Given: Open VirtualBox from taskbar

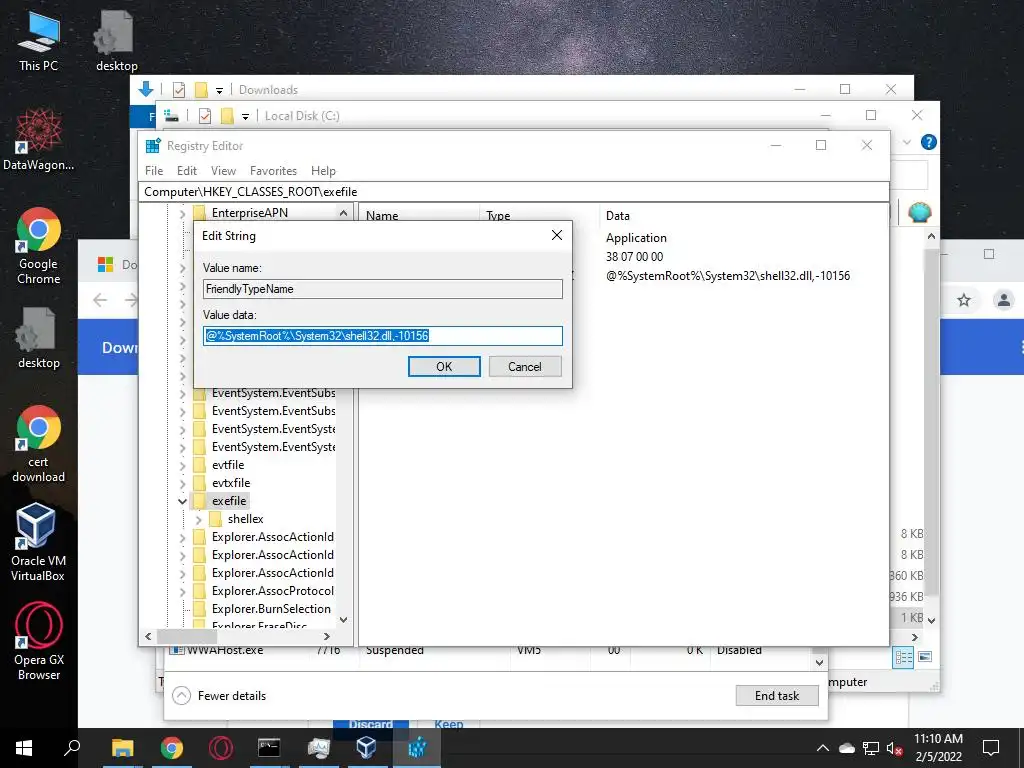Looking at the screenshot, I should tap(366, 748).
